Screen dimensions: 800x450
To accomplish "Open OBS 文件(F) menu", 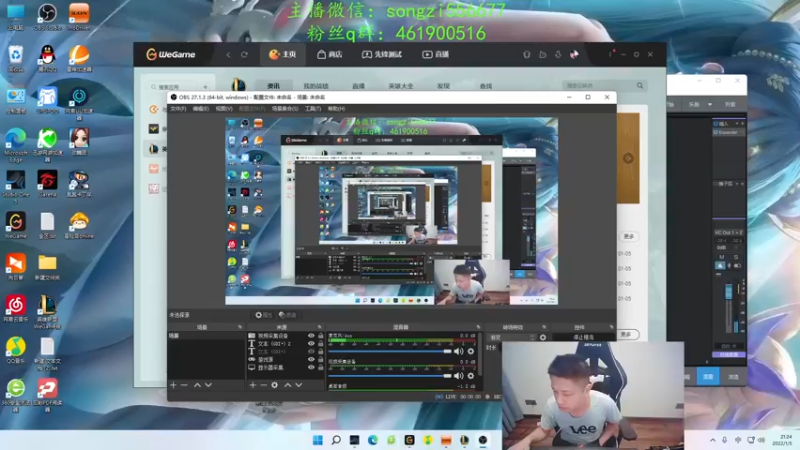I will pos(178,109).
